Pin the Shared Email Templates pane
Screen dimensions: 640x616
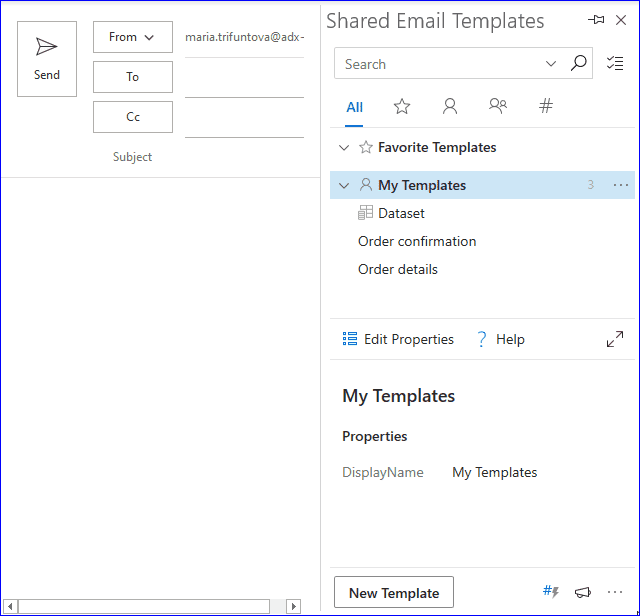pos(596,20)
